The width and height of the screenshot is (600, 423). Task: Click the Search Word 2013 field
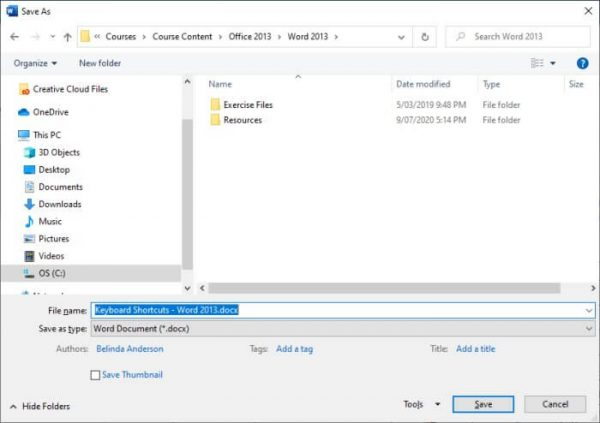[518, 37]
